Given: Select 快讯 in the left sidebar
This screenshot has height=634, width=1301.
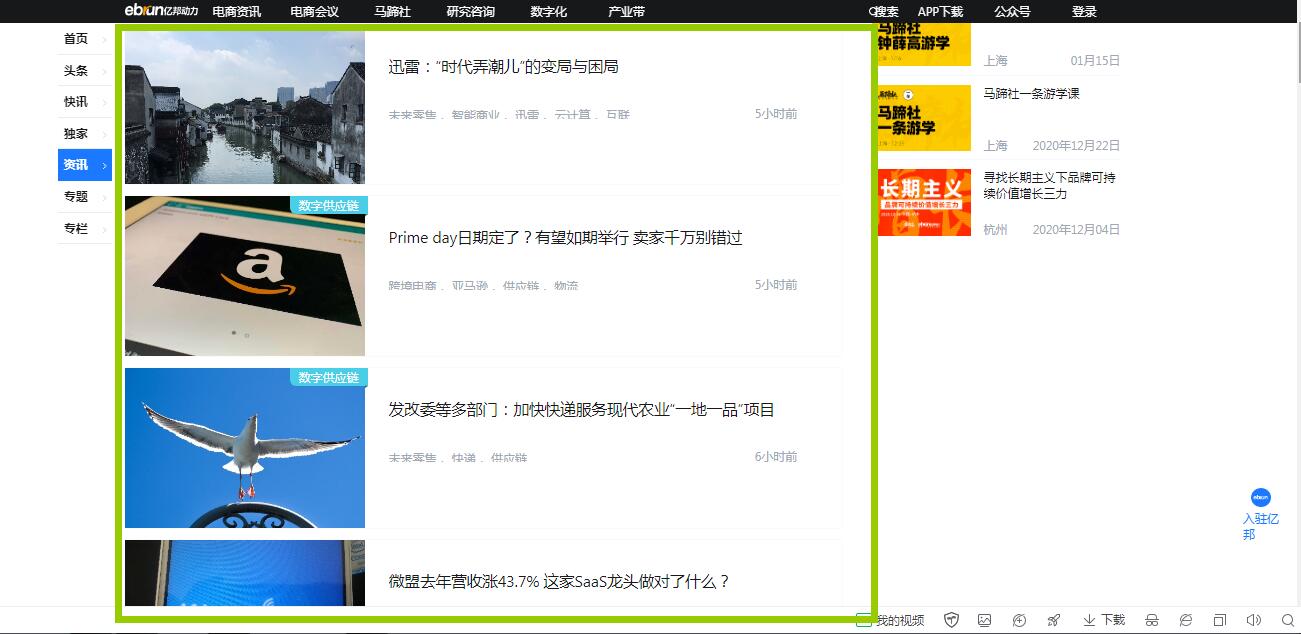Looking at the screenshot, I should pos(76,102).
